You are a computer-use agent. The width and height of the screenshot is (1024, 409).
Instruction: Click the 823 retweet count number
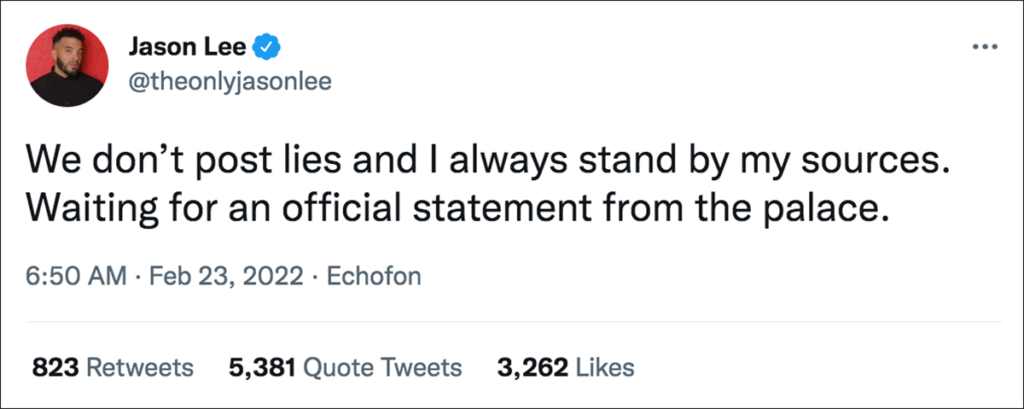(55, 368)
